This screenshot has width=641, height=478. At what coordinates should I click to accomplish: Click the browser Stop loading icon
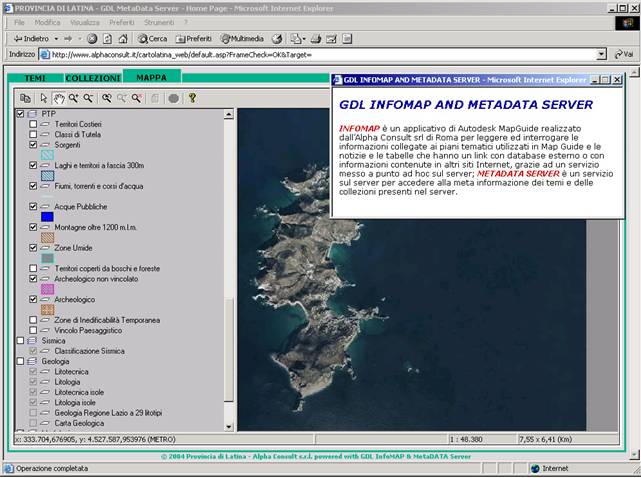point(92,39)
